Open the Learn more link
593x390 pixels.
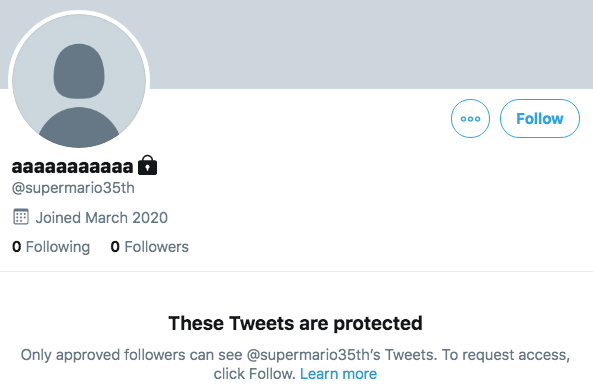tap(338, 374)
